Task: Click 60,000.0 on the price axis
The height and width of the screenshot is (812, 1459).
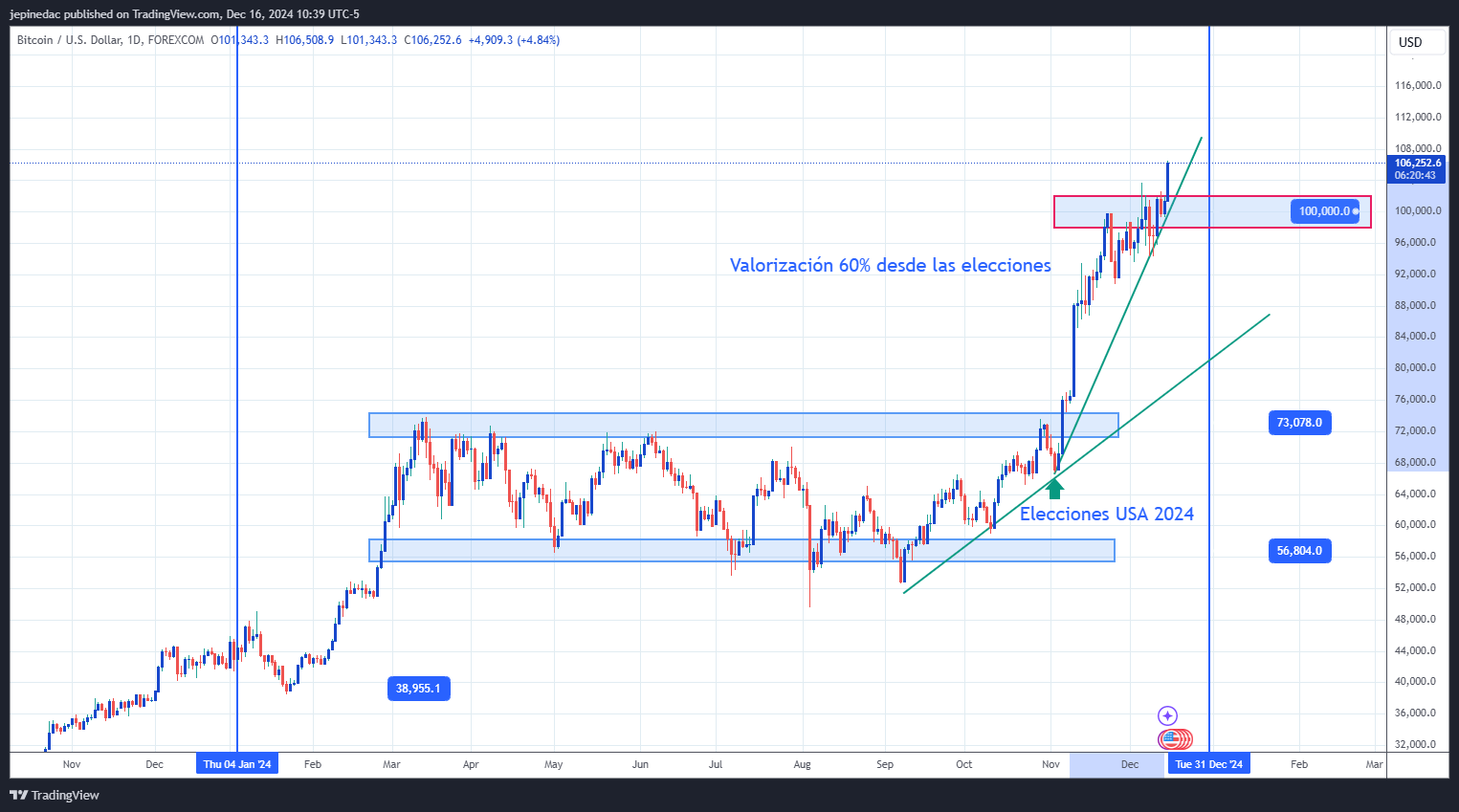Action: (1415, 524)
